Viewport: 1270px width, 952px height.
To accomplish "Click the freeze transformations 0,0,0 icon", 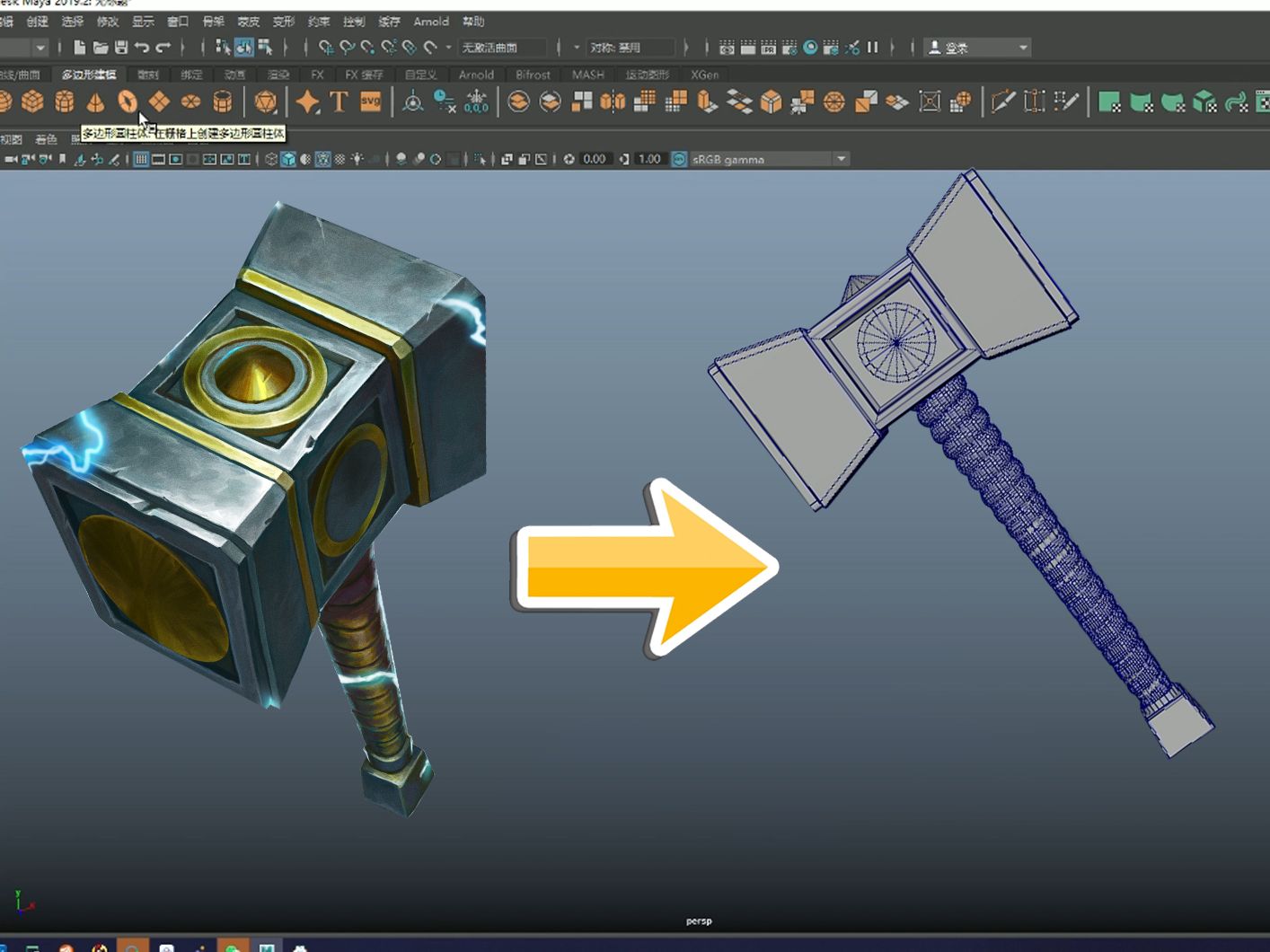I will click(476, 101).
